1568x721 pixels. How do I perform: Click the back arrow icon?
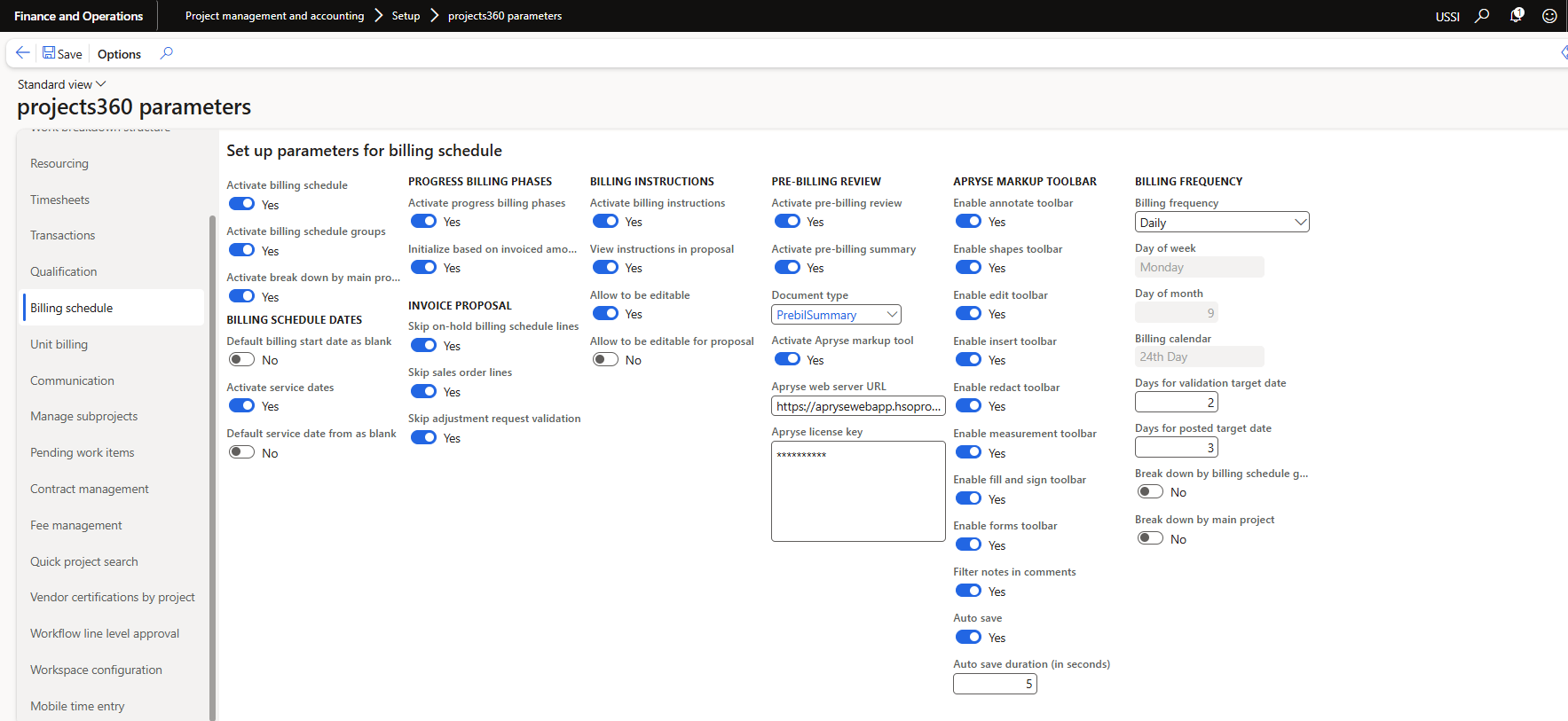click(23, 53)
